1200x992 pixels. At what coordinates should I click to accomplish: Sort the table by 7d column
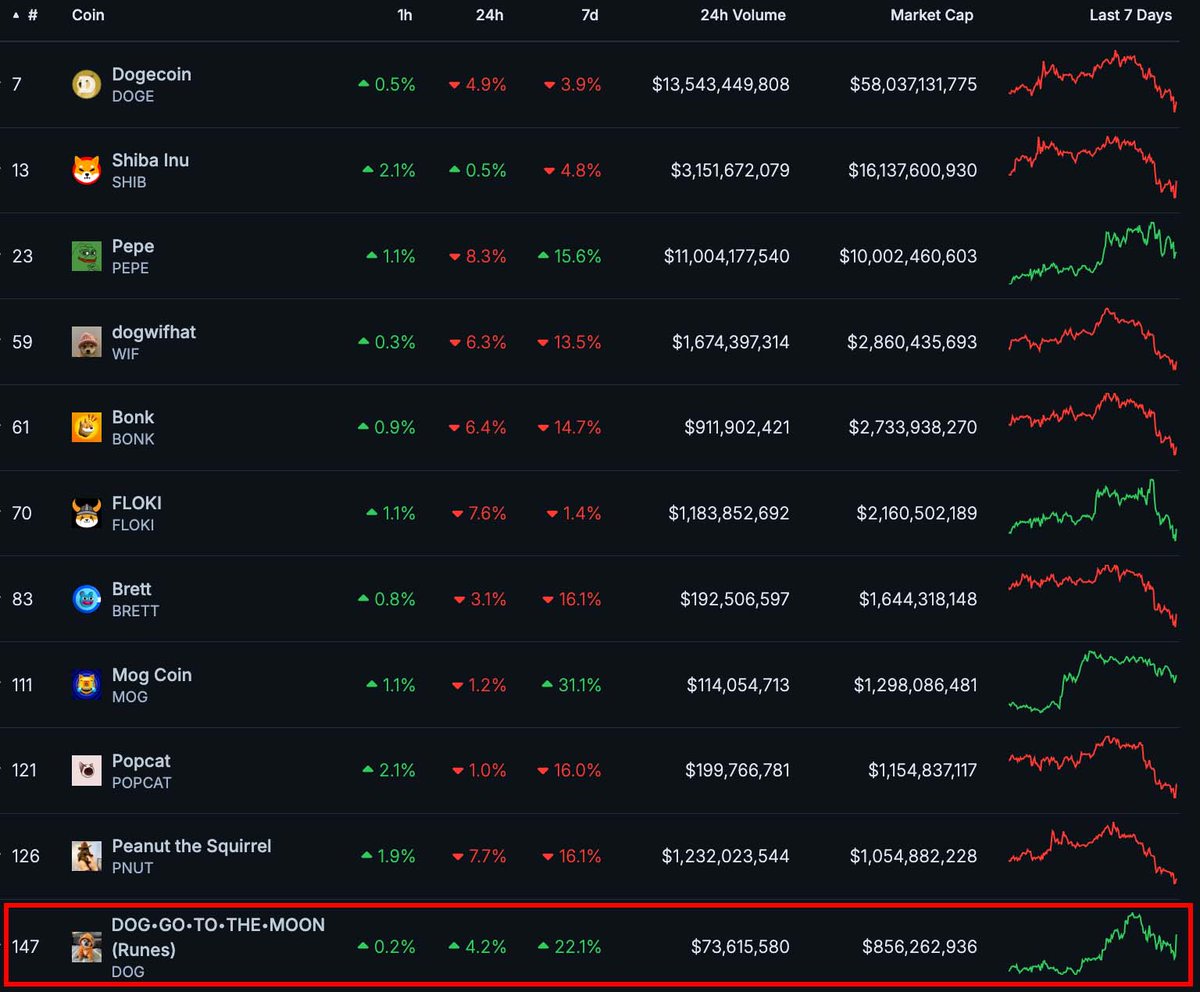589,15
